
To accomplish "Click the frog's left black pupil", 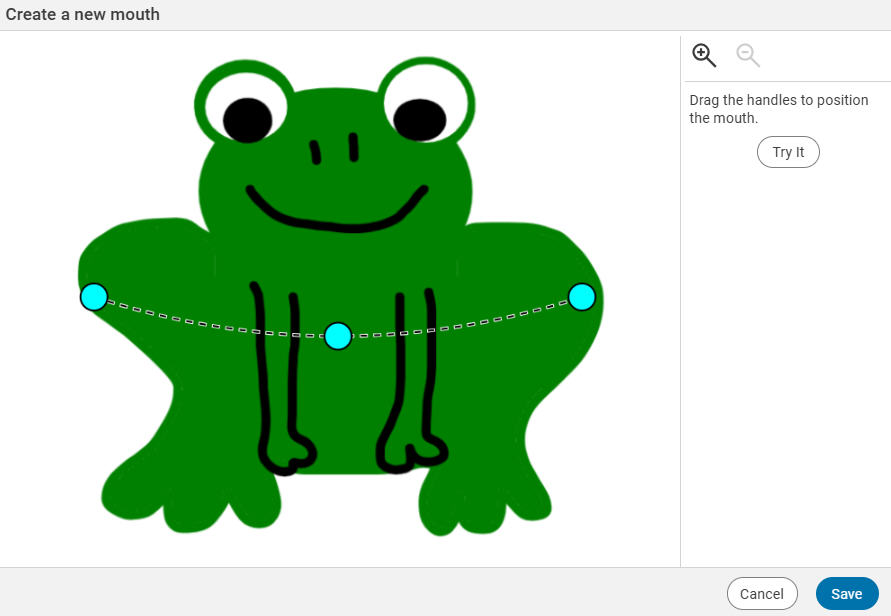I will pos(247,120).
